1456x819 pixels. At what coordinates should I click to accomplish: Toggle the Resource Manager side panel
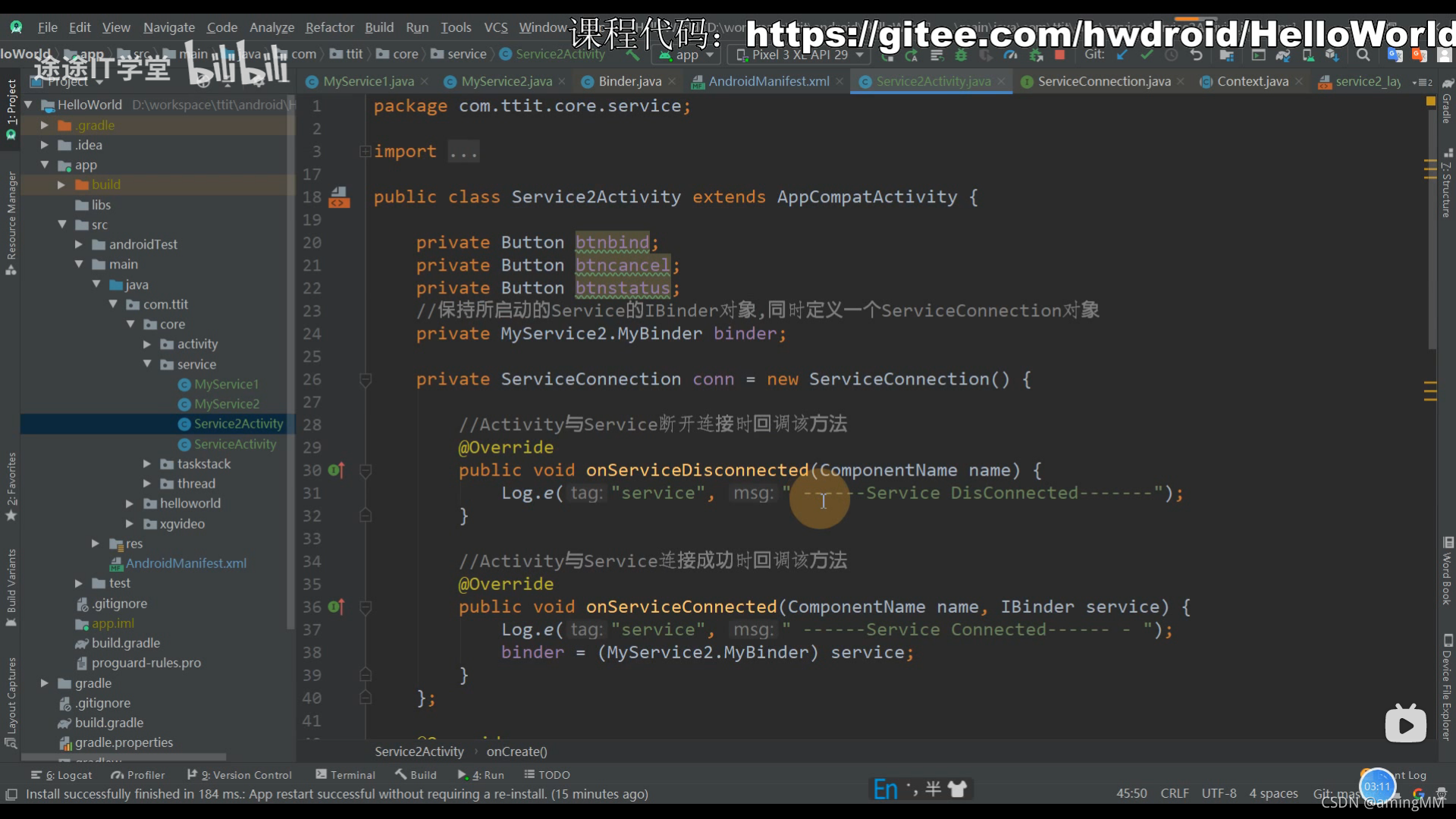click(11, 224)
